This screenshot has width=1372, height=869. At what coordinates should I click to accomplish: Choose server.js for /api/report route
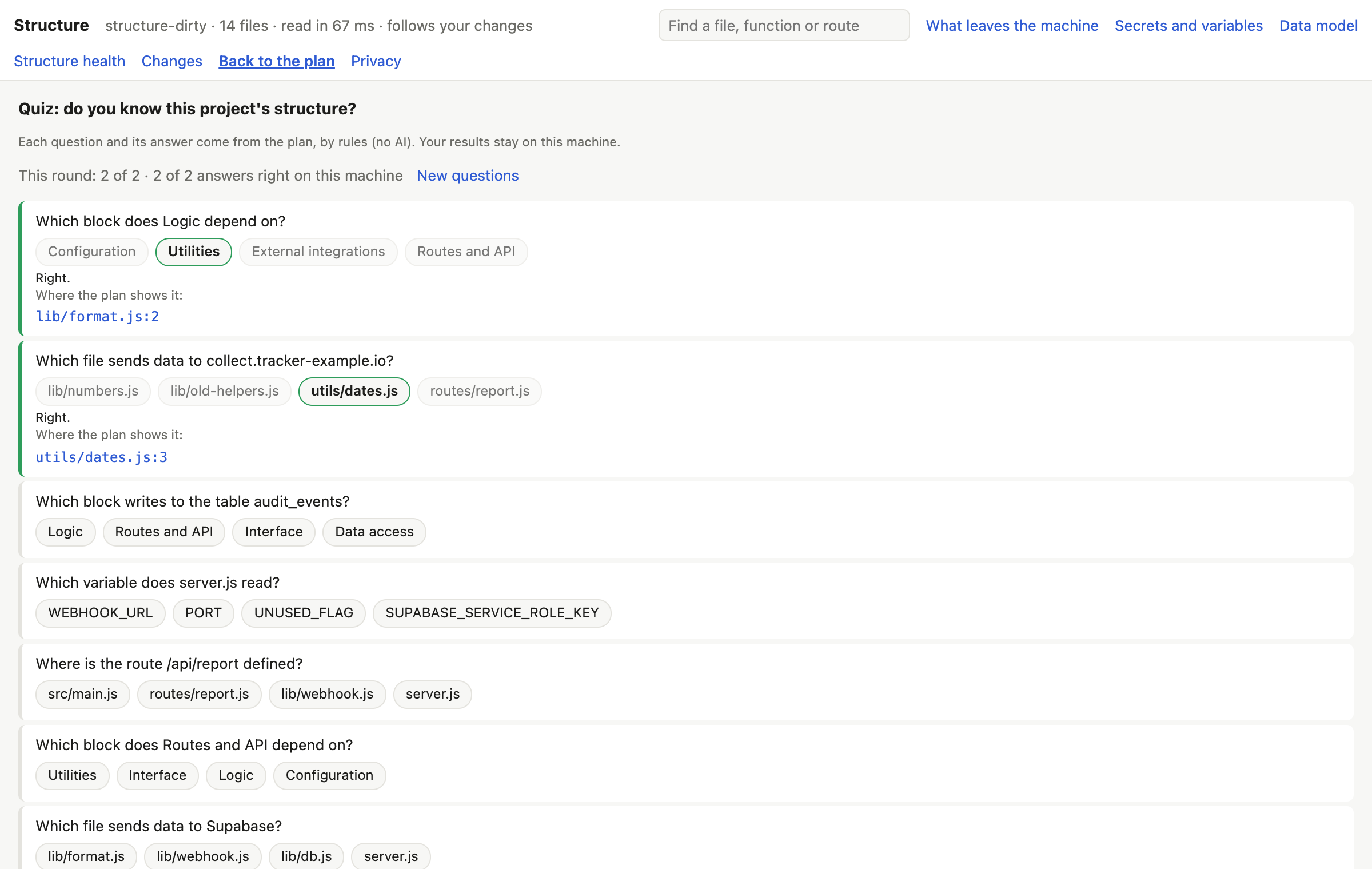coord(433,694)
